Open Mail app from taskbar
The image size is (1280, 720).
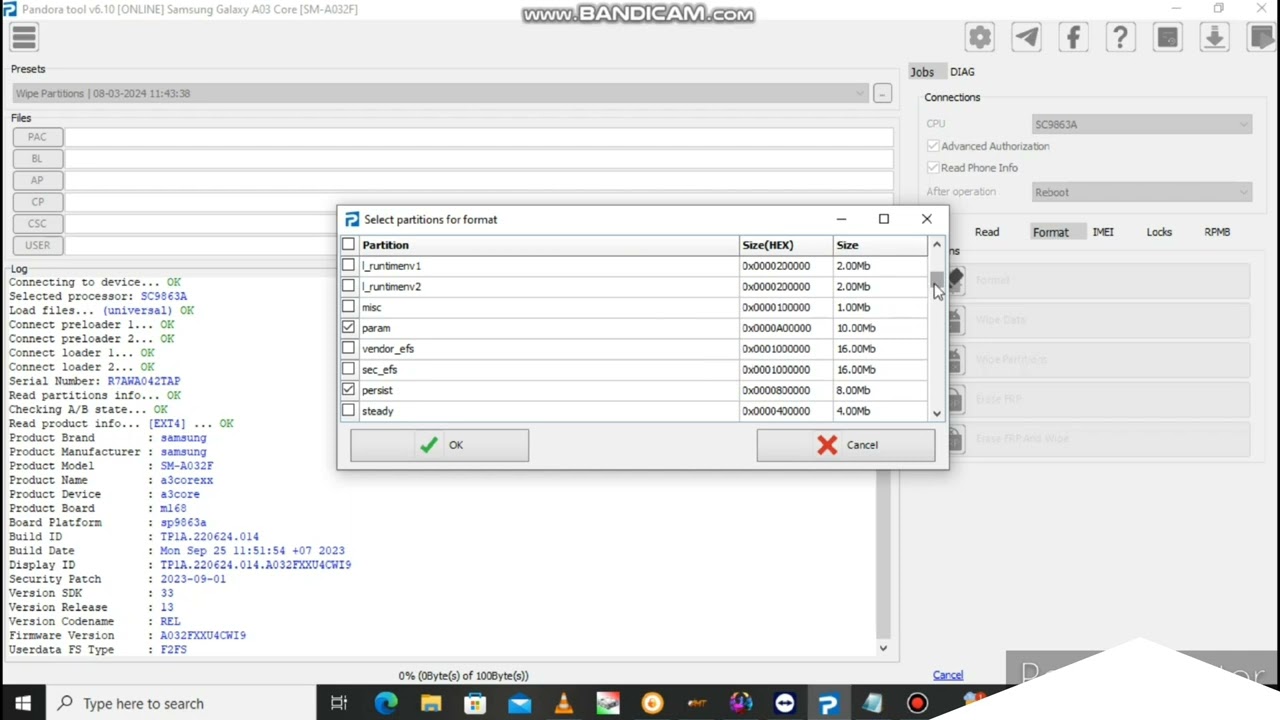click(519, 703)
